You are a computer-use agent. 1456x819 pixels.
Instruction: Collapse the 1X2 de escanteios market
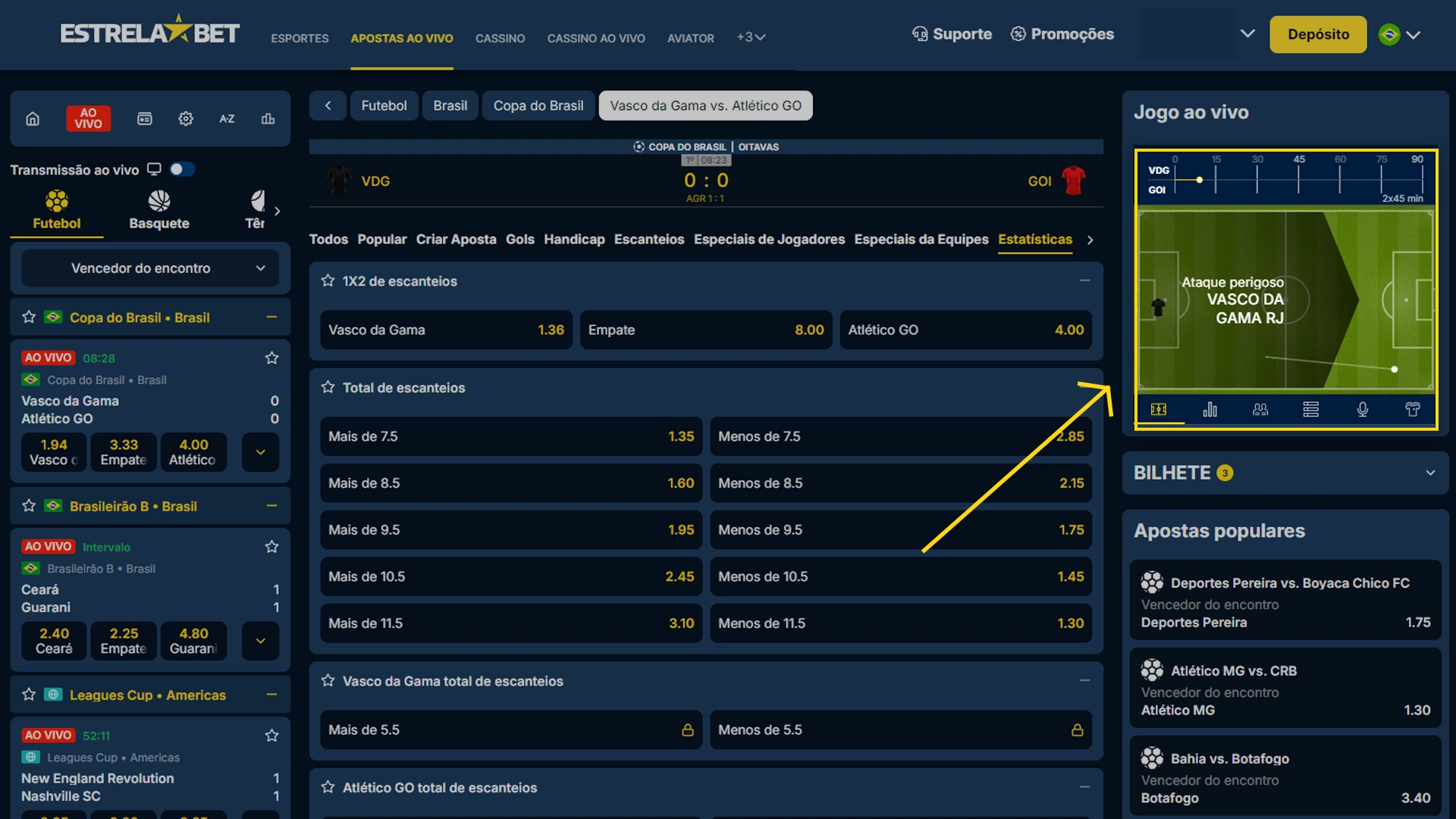(1084, 281)
